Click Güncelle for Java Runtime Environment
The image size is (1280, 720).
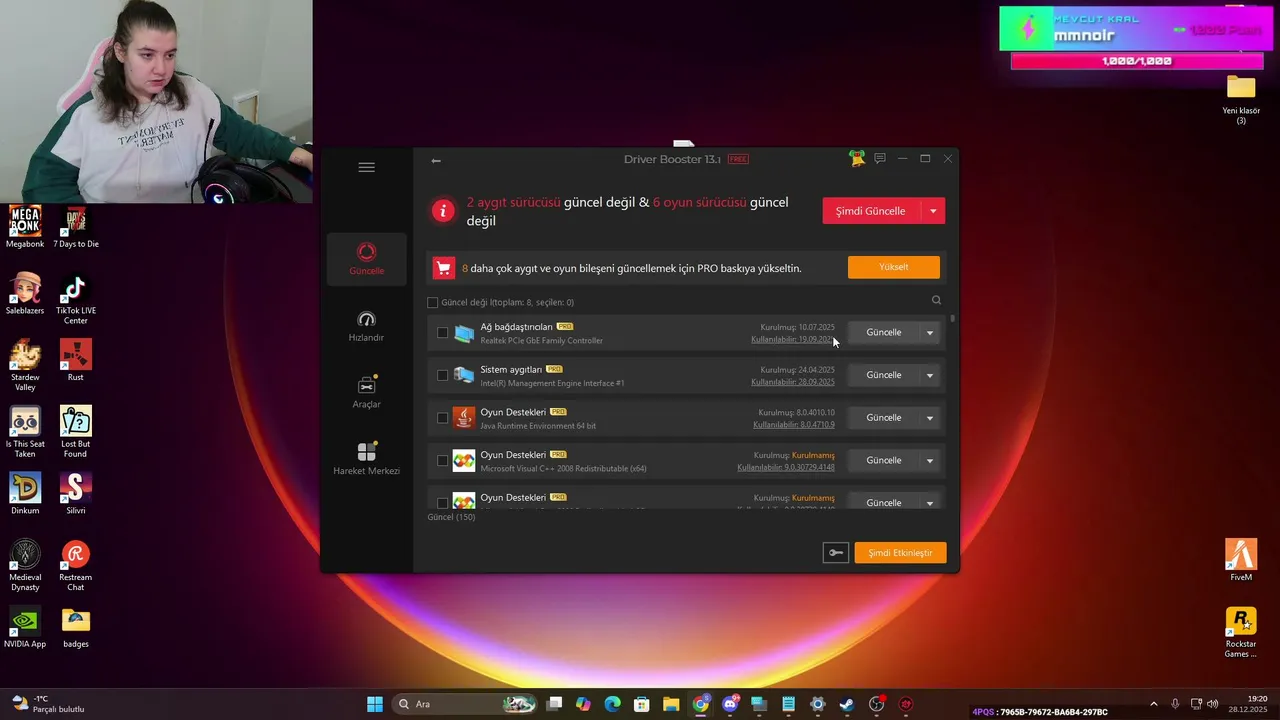[x=883, y=418]
